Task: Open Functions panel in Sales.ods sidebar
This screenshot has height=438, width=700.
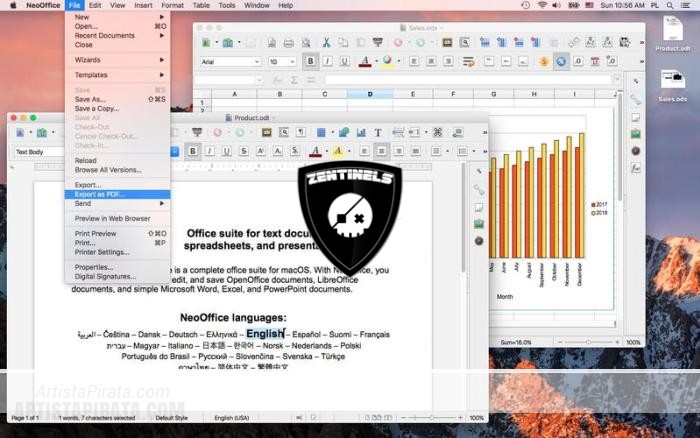Action: click(x=636, y=168)
